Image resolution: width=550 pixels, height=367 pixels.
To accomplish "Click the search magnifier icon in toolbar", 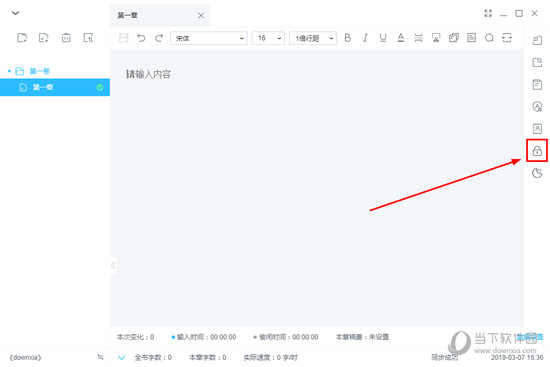I will tap(489, 38).
